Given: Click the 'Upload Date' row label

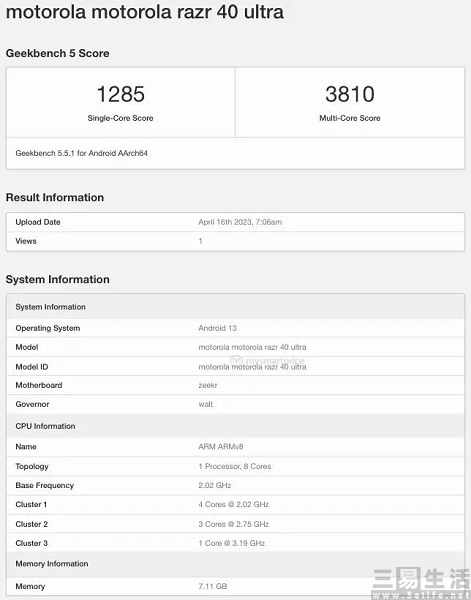Looking at the screenshot, I should [38, 222].
